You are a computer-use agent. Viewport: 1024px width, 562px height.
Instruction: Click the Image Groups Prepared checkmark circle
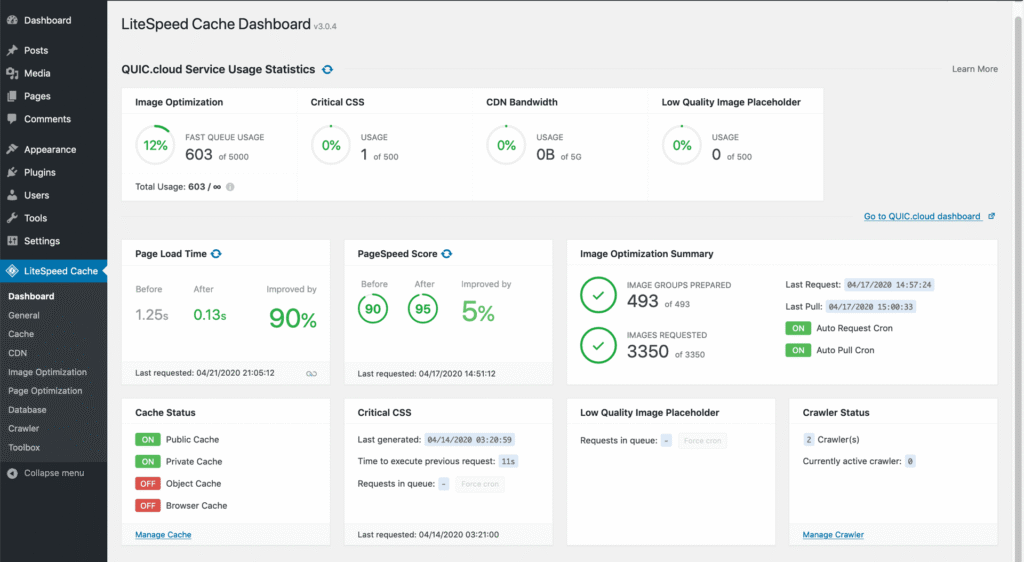(x=598, y=295)
